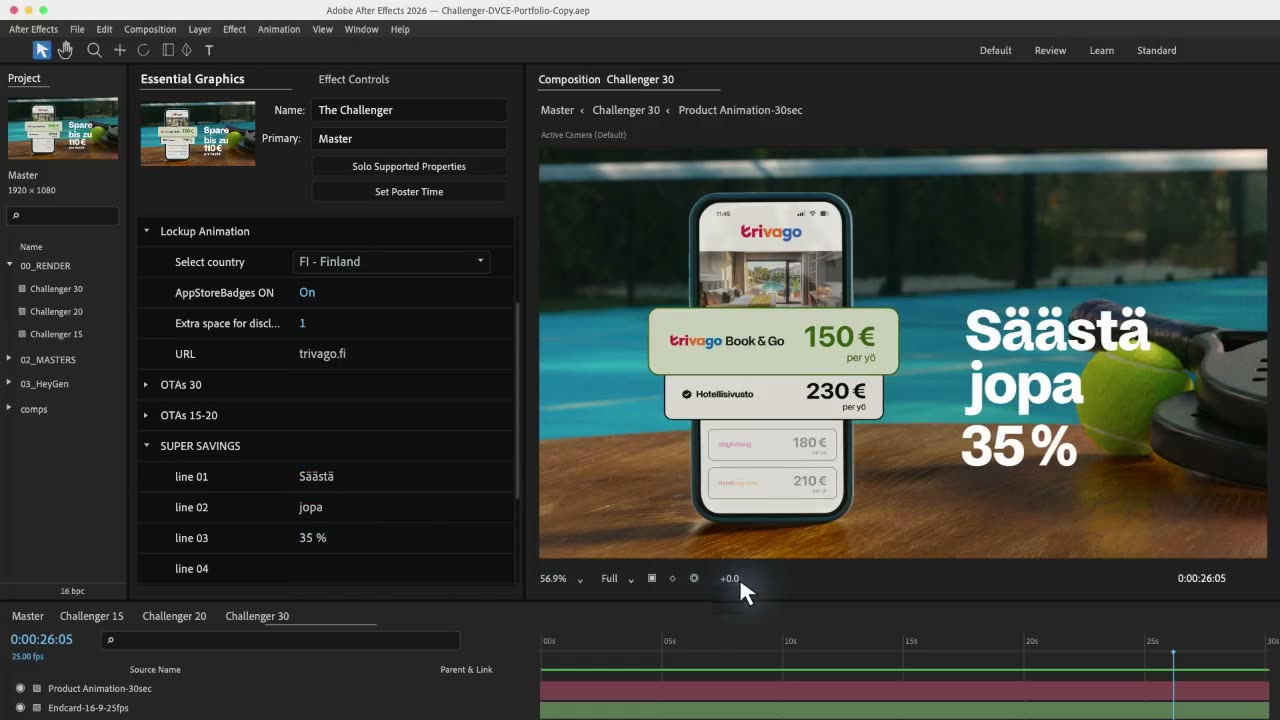The width and height of the screenshot is (1280, 720).
Task: Click the timeline search magnifier icon
Action: click(111, 640)
